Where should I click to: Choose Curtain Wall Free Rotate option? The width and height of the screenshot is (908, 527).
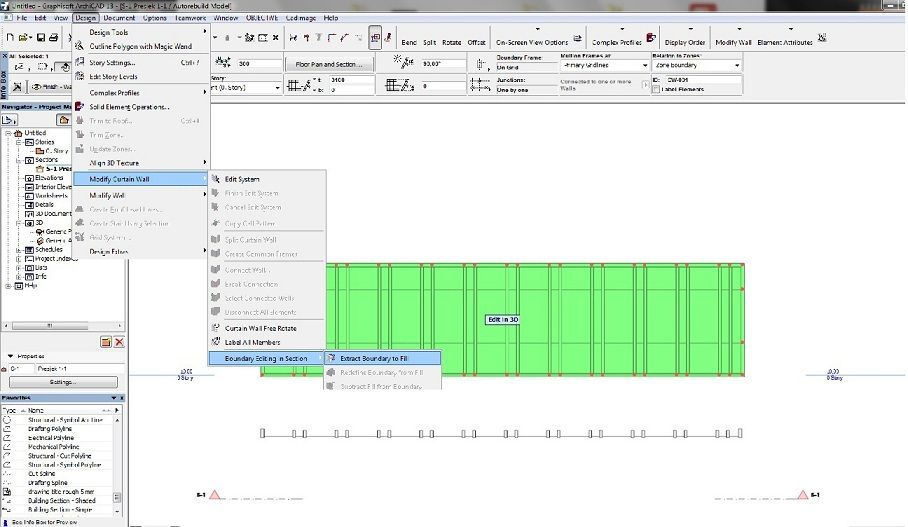tap(260, 328)
